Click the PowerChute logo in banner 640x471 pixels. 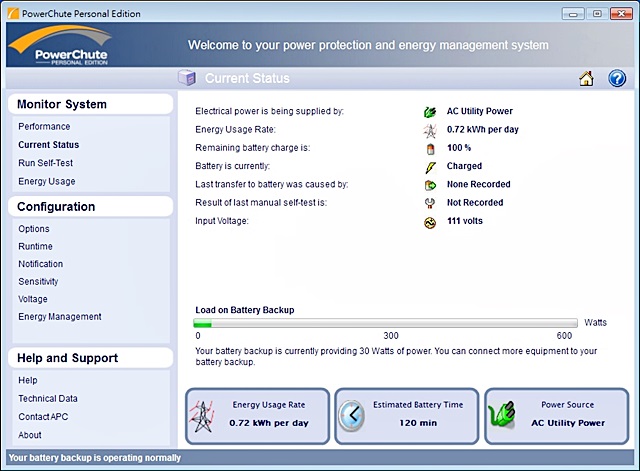(x=60, y=45)
